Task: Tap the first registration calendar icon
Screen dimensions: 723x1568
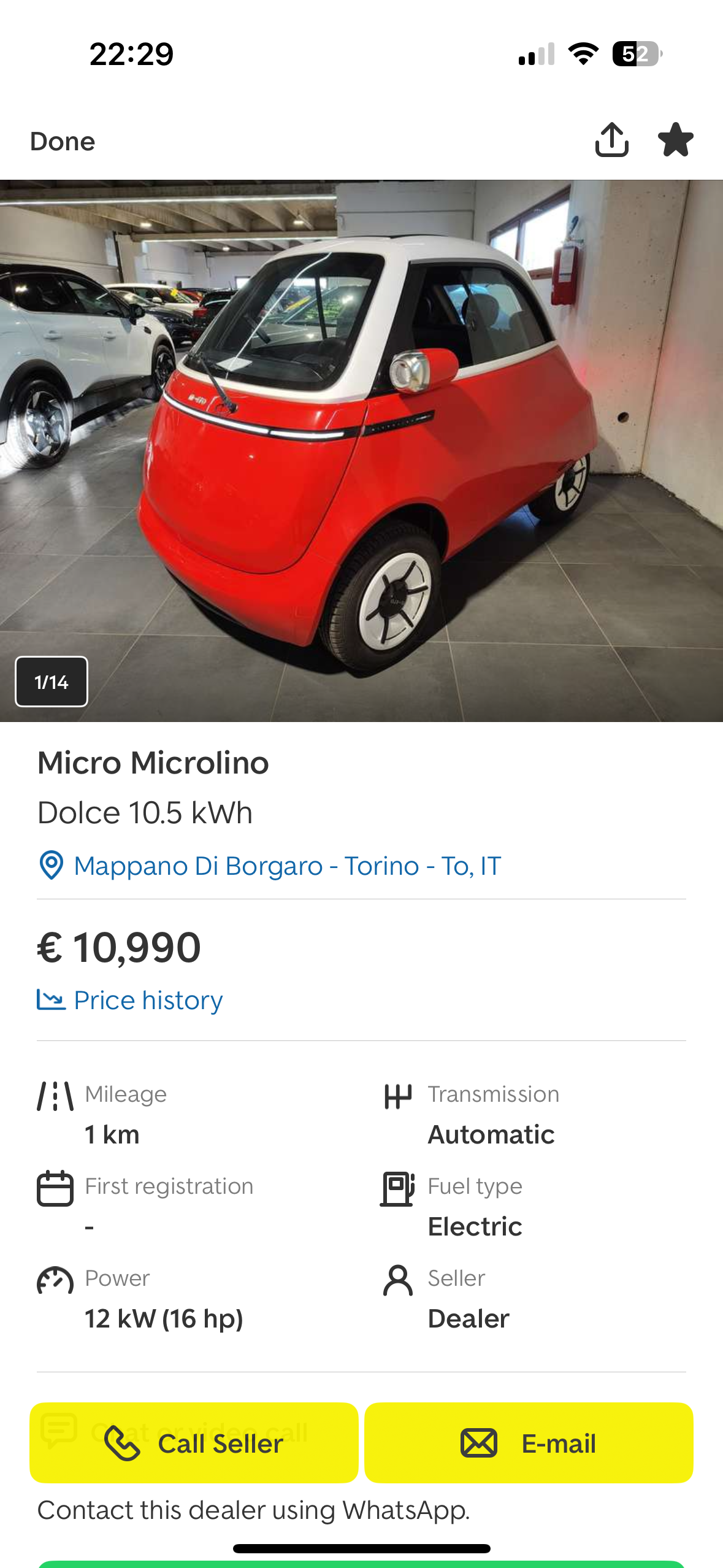Action: pos(55,1188)
